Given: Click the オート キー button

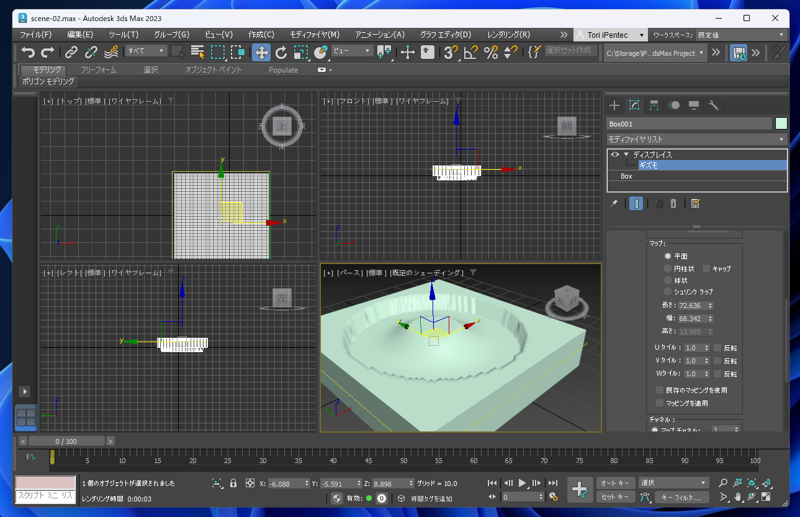Looking at the screenshot, I should tap(615, 483).
